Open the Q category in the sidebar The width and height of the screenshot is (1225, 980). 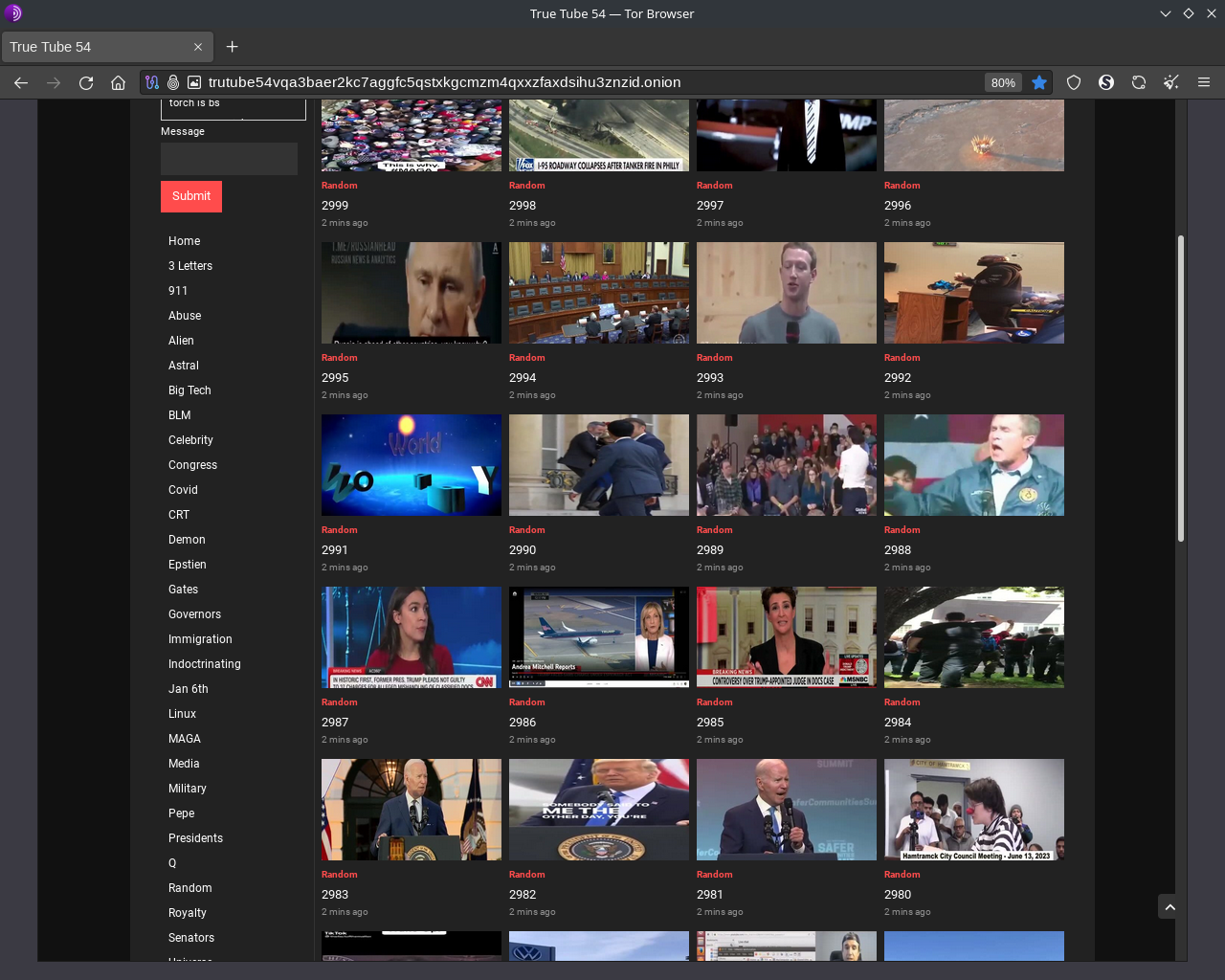[x=172, y=863]
